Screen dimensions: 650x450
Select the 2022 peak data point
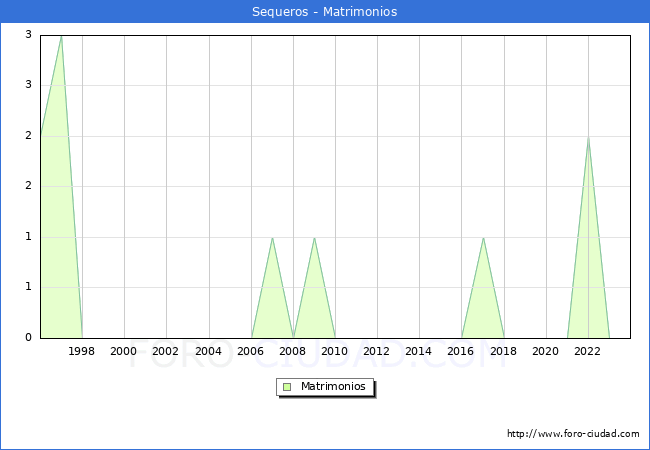click(588, 137)
